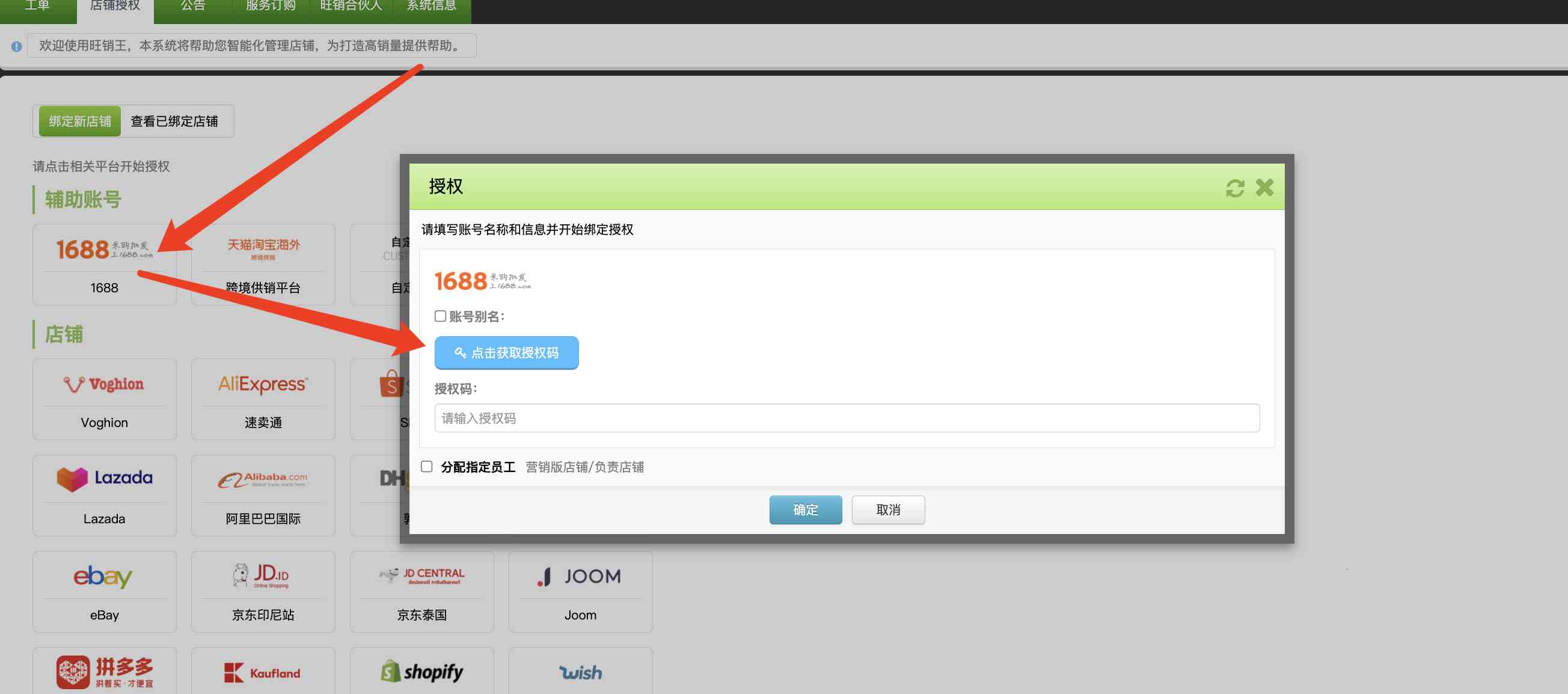This screenshot has width=1568, height=694.
Task: Click the 请点击相关平台开始授权 hint text
Action: (101, 166)
